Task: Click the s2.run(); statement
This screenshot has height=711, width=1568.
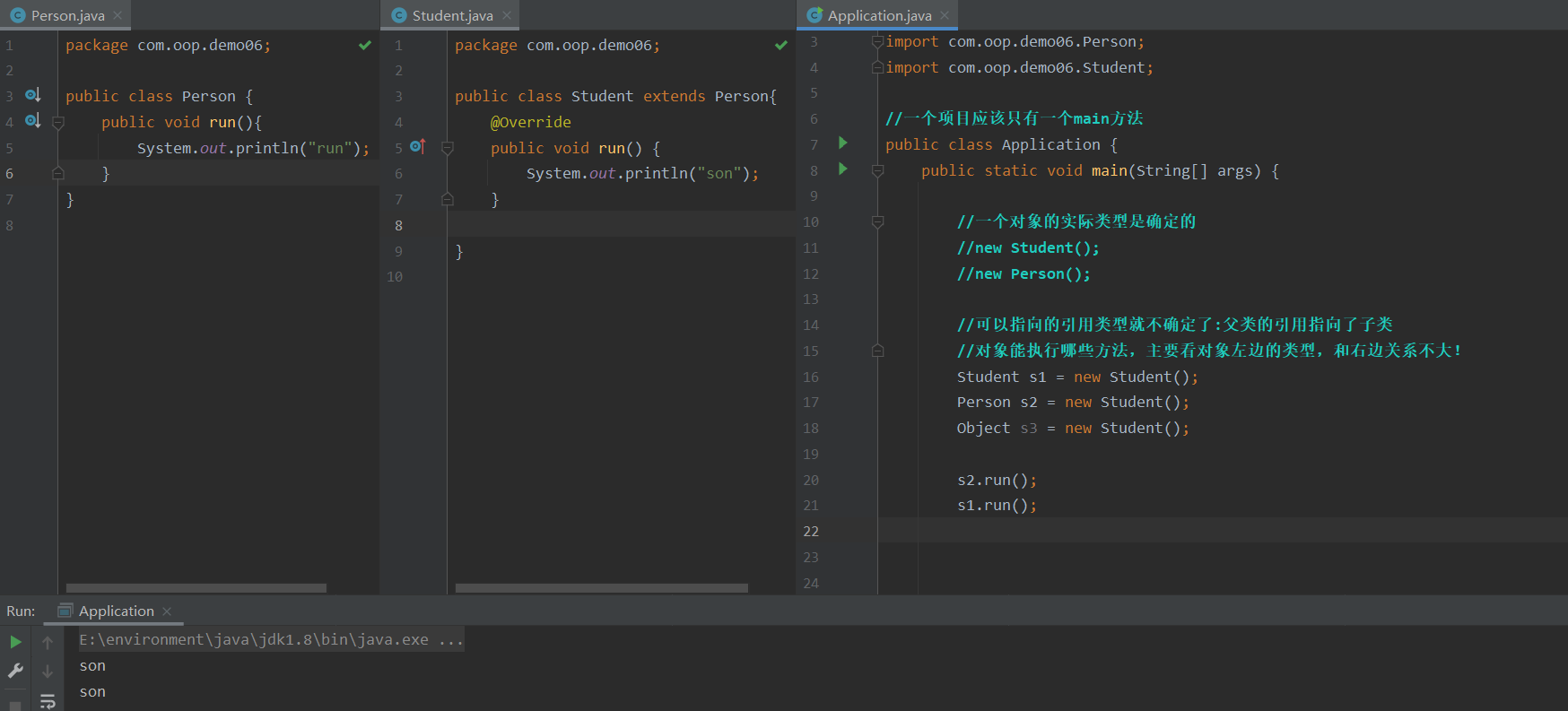Action: click(997, 480)
